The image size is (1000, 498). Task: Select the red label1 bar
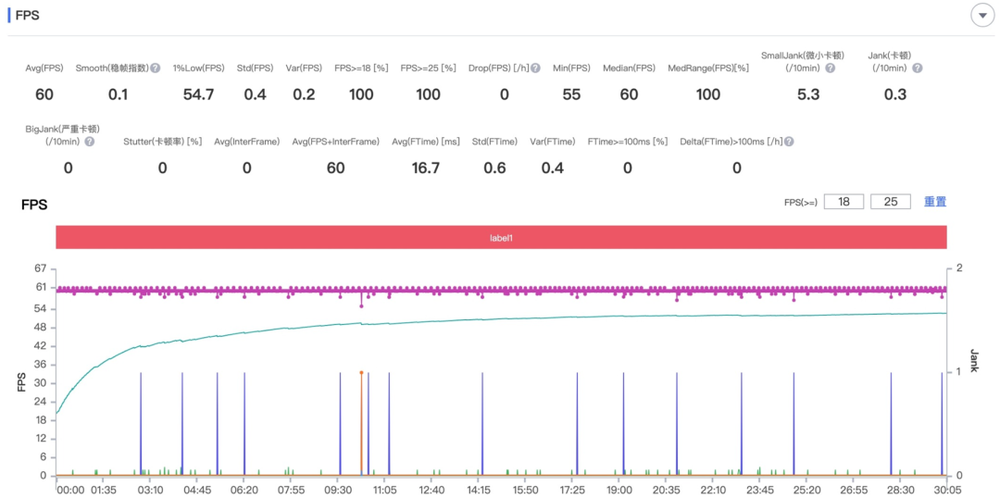[x=501, y=238]
